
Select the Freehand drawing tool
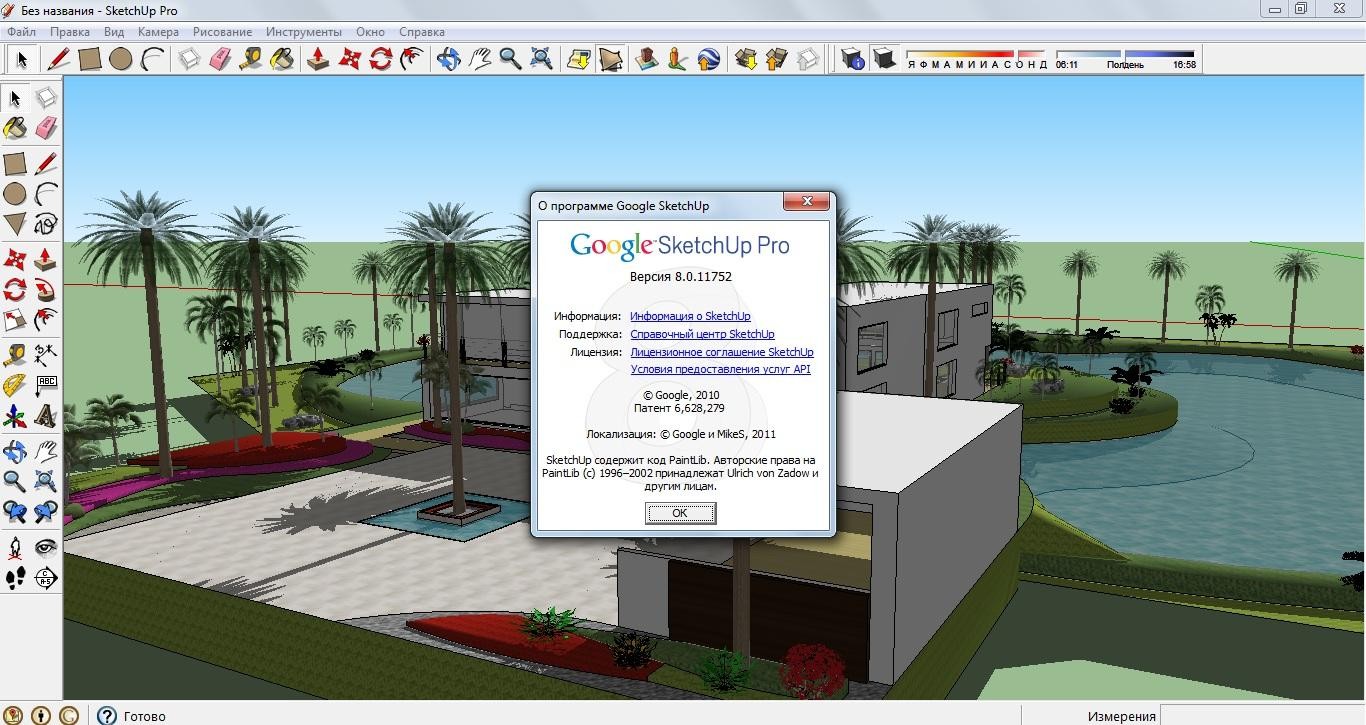click(46, 223)
